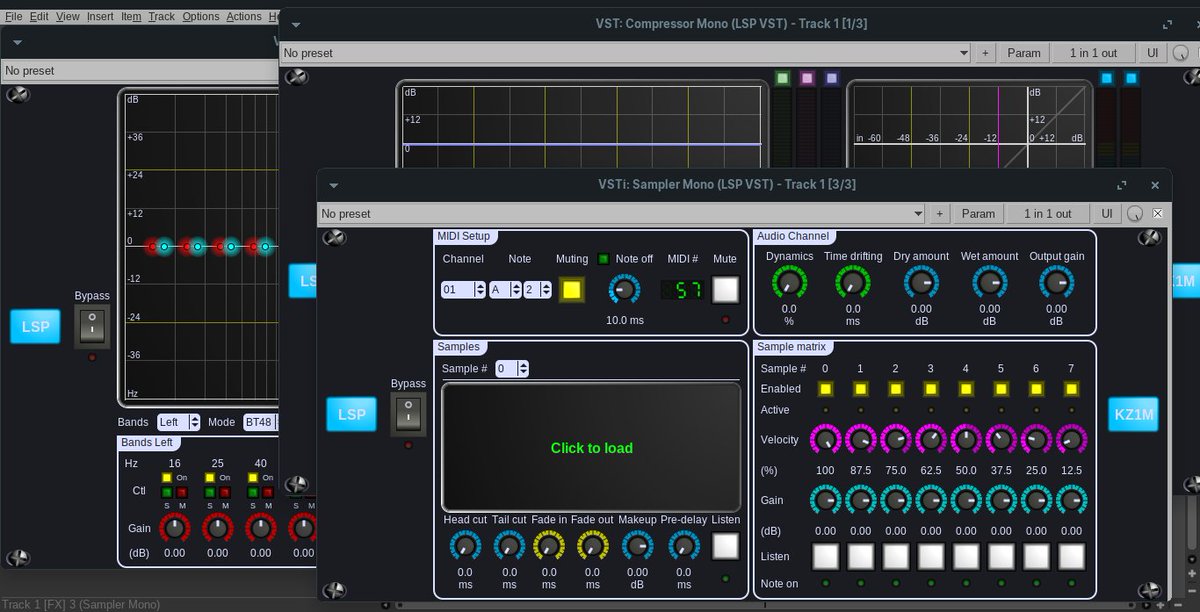Increment the Sample # spinner
The image size is (1200, 612).
[524, 365]
